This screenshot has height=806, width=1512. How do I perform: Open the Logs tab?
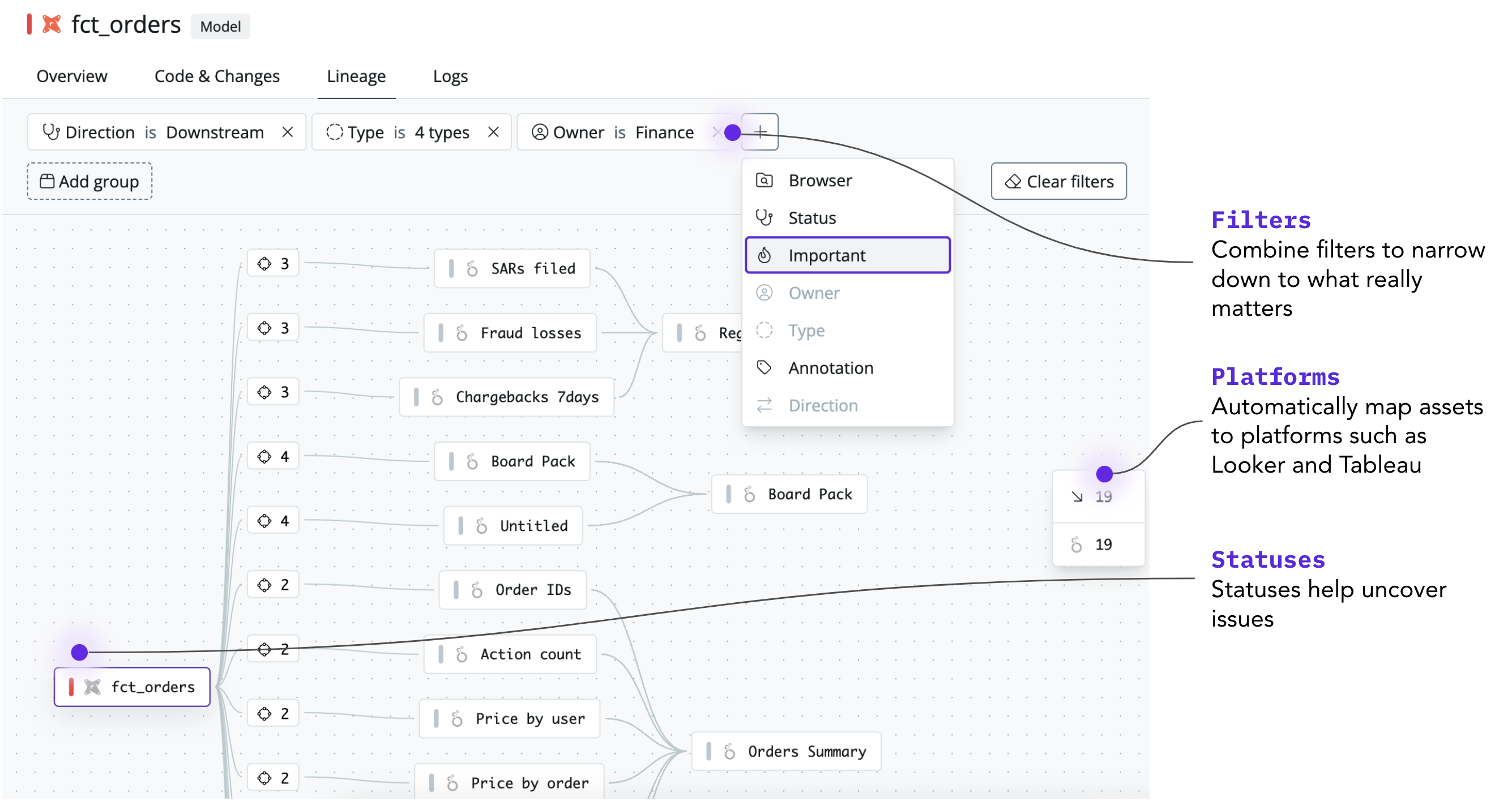(450, 76)
